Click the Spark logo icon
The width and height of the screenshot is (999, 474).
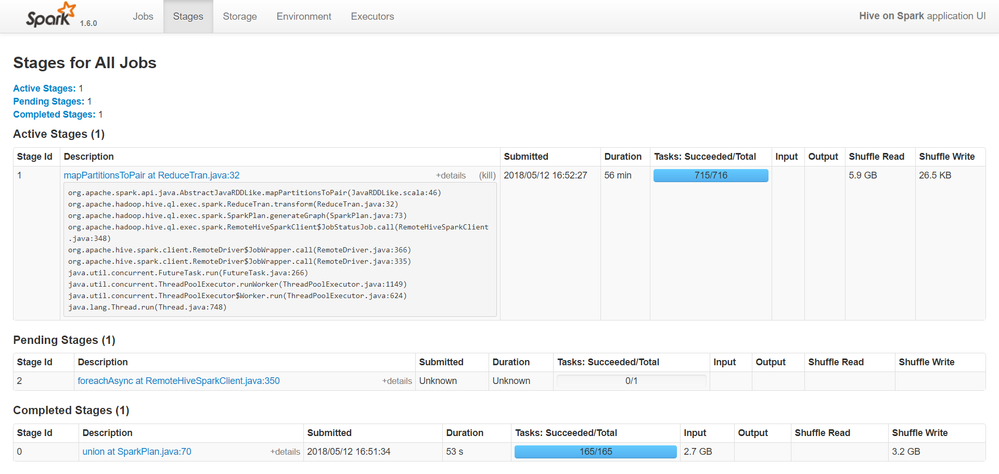[x=50, y=15]
